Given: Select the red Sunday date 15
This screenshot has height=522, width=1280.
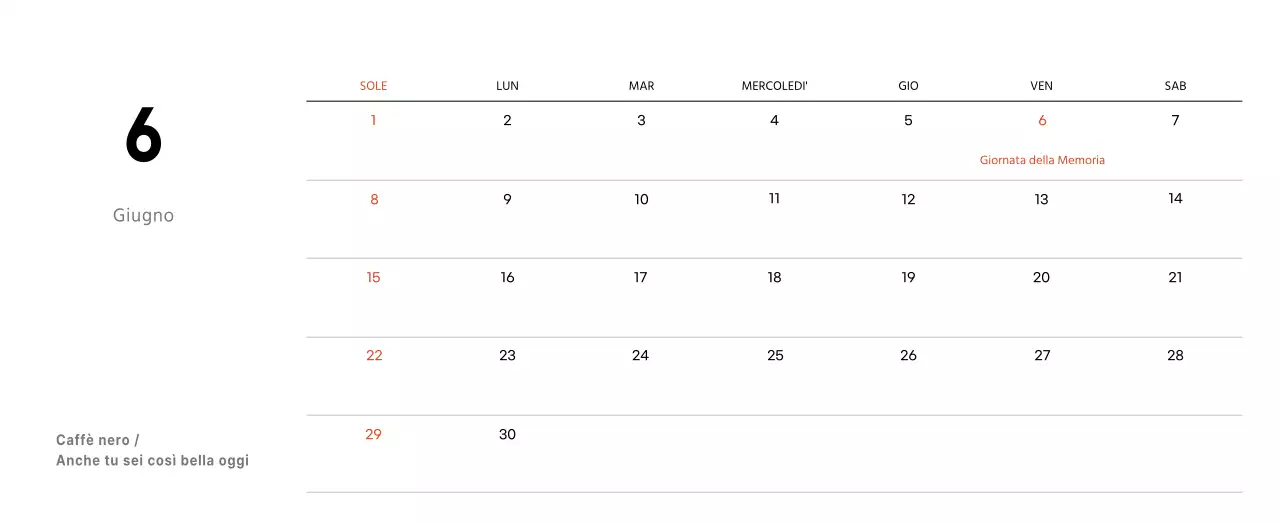Looking at the screenshot, I should click(373, 277).
